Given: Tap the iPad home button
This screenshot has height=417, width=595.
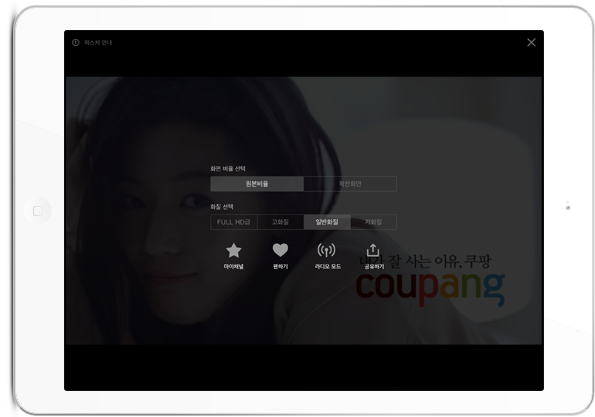Looking at the screenshot, I should (38, 211).
